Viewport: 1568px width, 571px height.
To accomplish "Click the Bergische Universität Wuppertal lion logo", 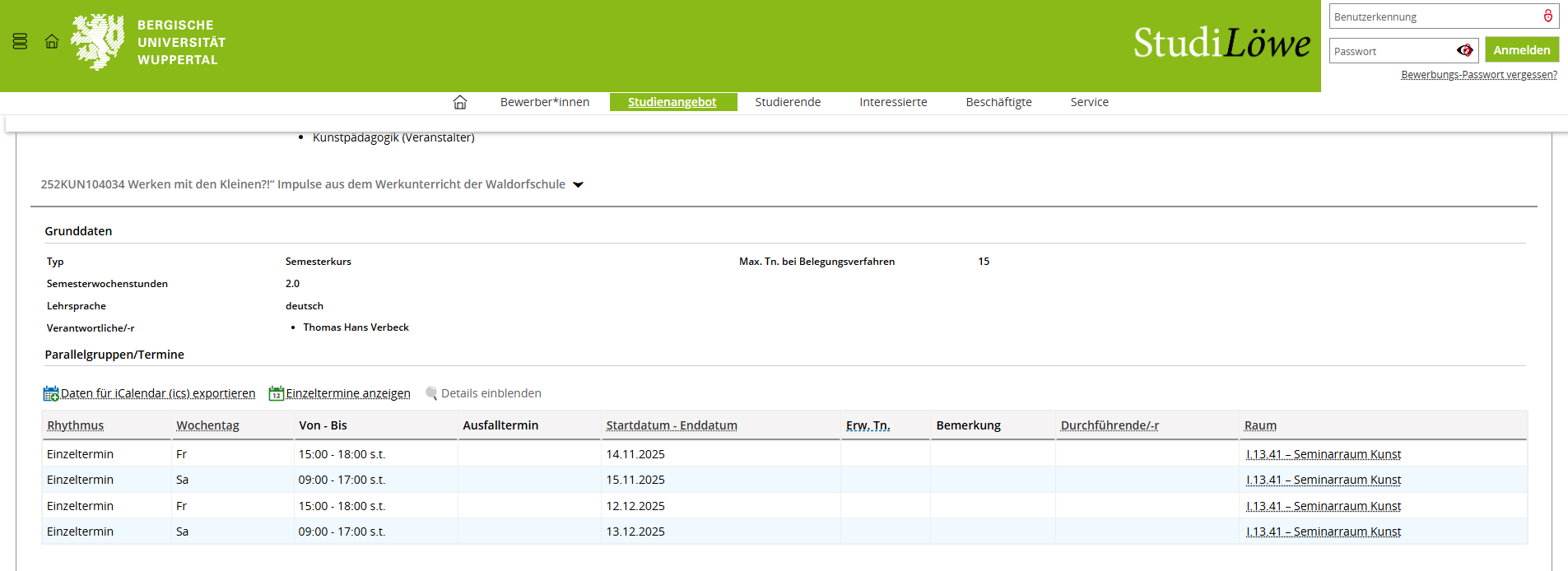I will (98, 42).
